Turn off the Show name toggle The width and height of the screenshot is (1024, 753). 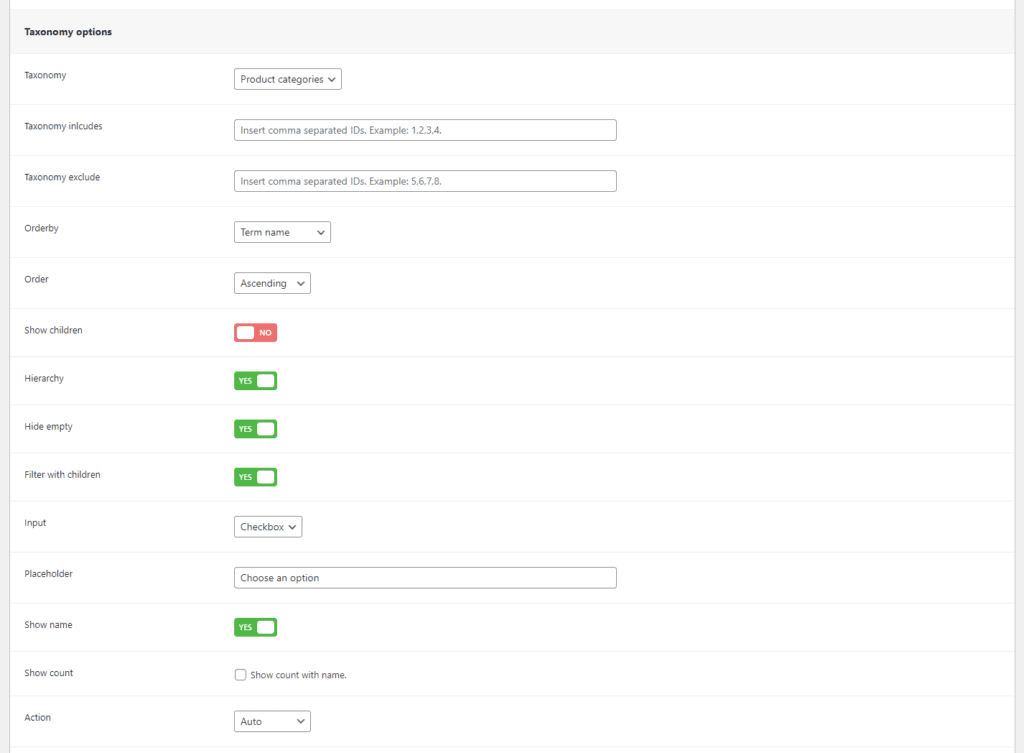pos(255,627)
